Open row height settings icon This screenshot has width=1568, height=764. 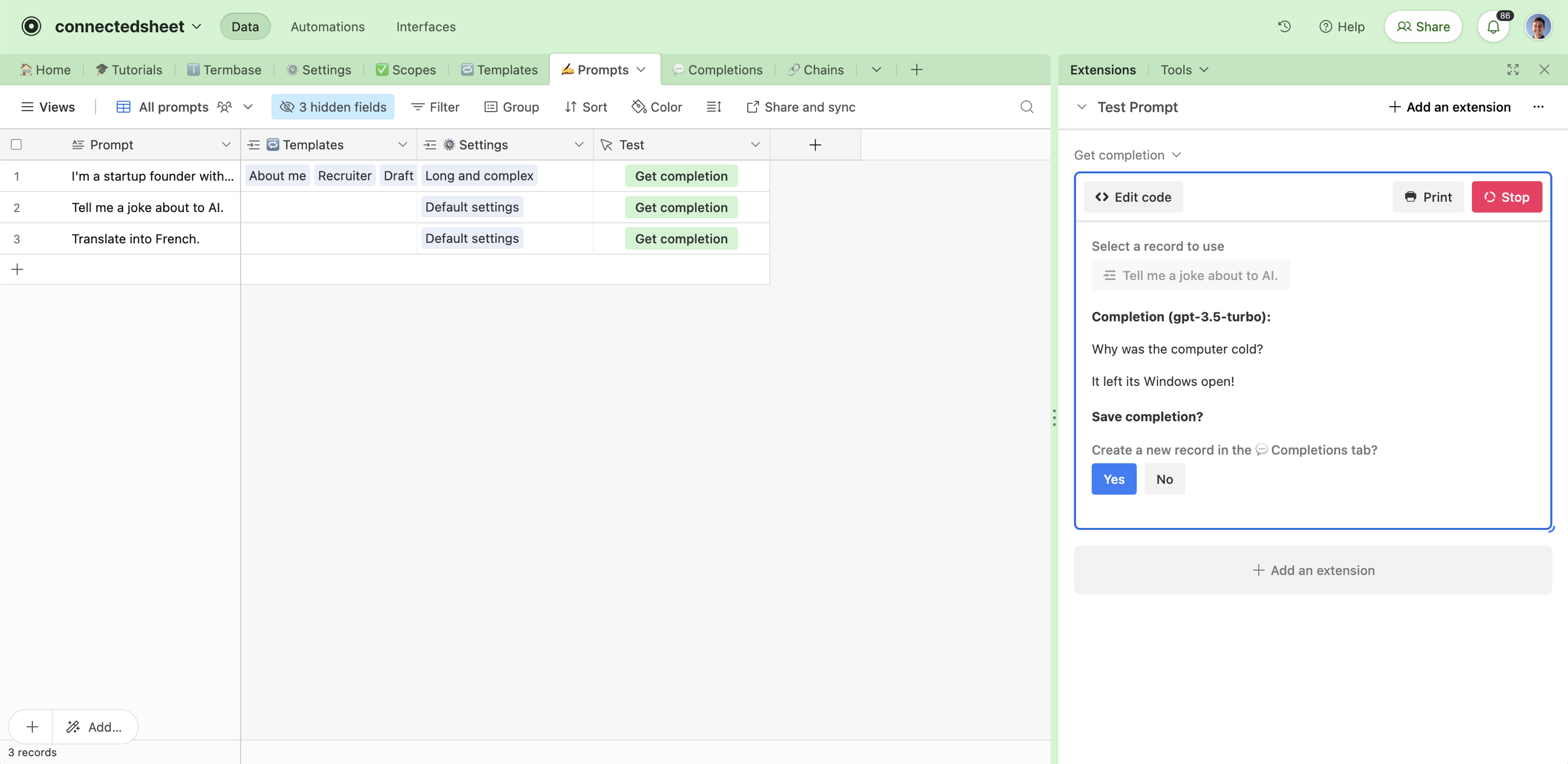(x=713, y=107)
